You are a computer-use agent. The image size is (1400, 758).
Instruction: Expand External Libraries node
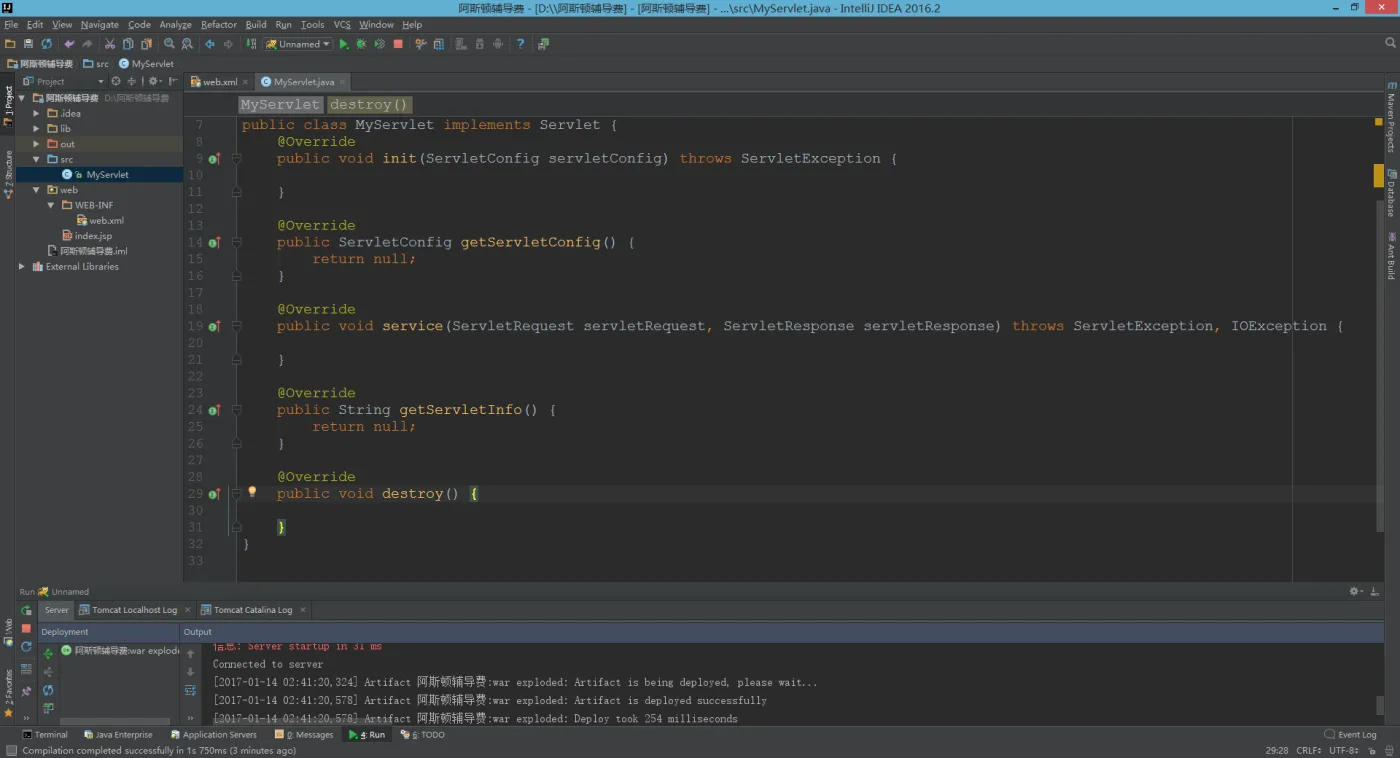click(22, 267)
